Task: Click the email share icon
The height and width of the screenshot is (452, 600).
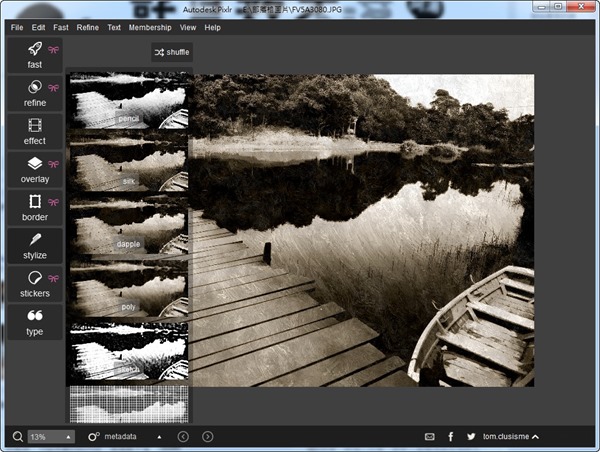Action: [430, 437]
